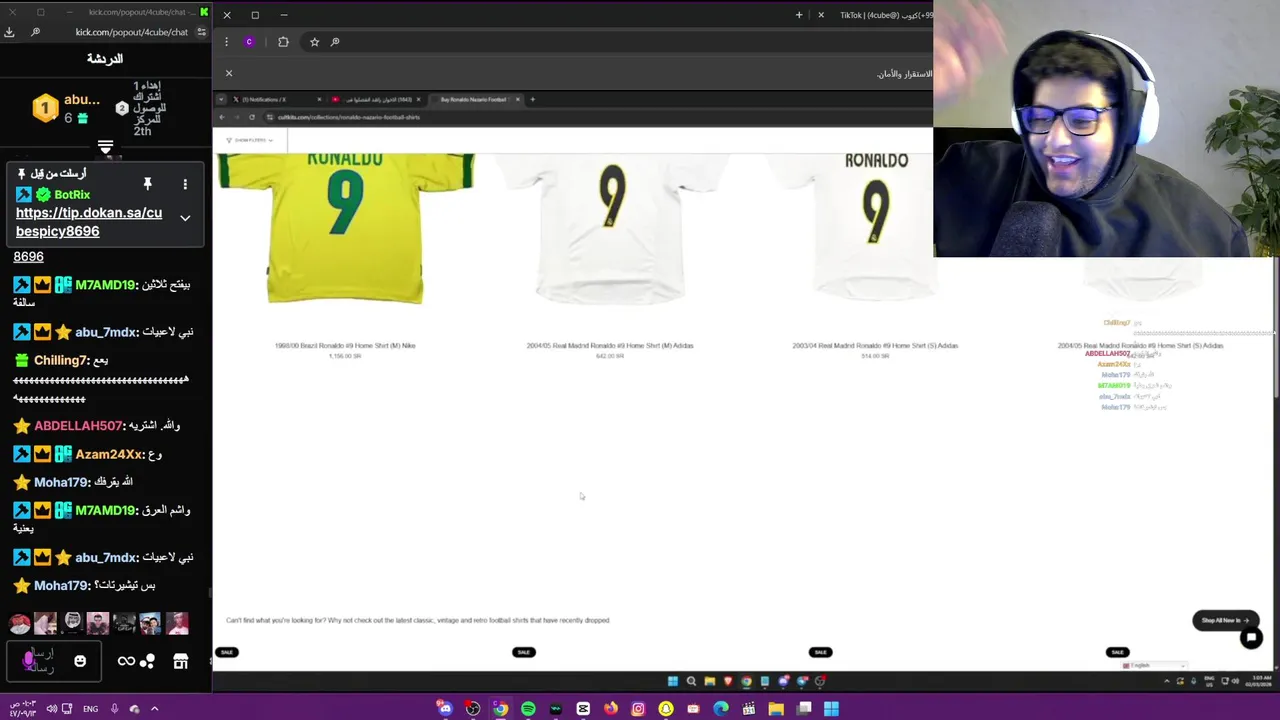Open Spotify from the purple taskbar
1280x720 pixels.
point(528,709)
